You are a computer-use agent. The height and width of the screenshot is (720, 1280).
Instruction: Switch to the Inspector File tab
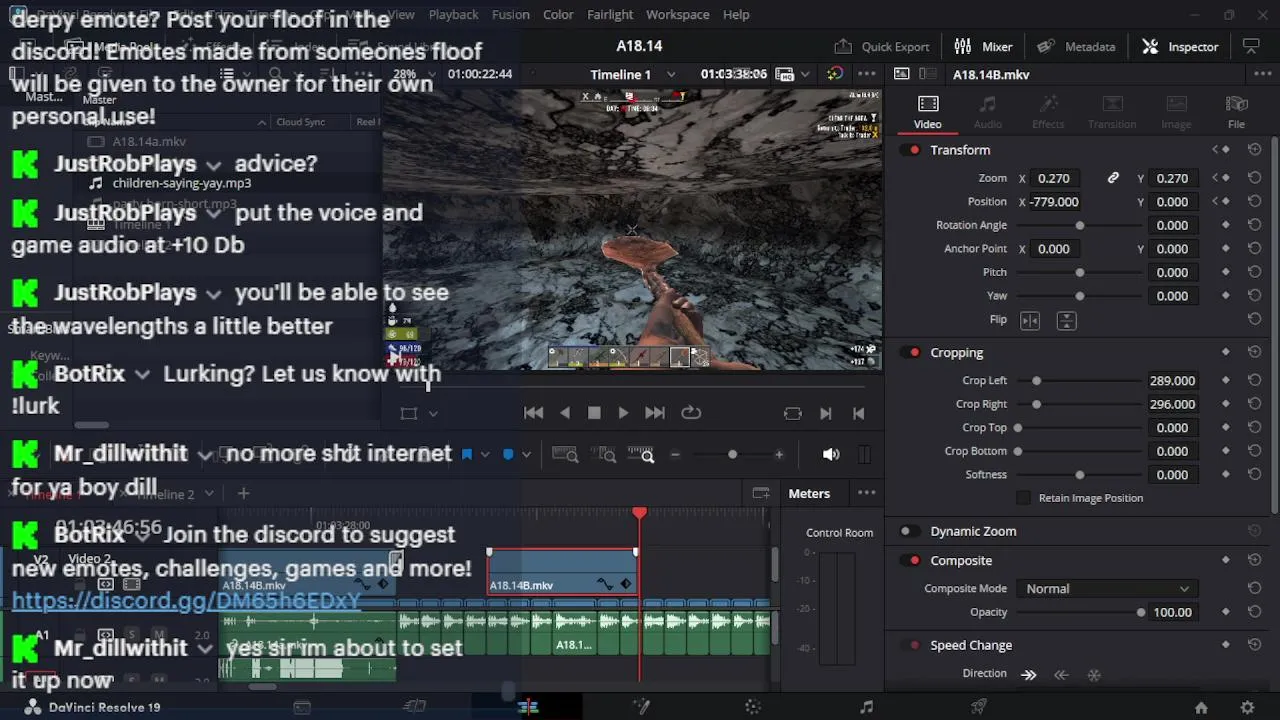(1236, 112)
